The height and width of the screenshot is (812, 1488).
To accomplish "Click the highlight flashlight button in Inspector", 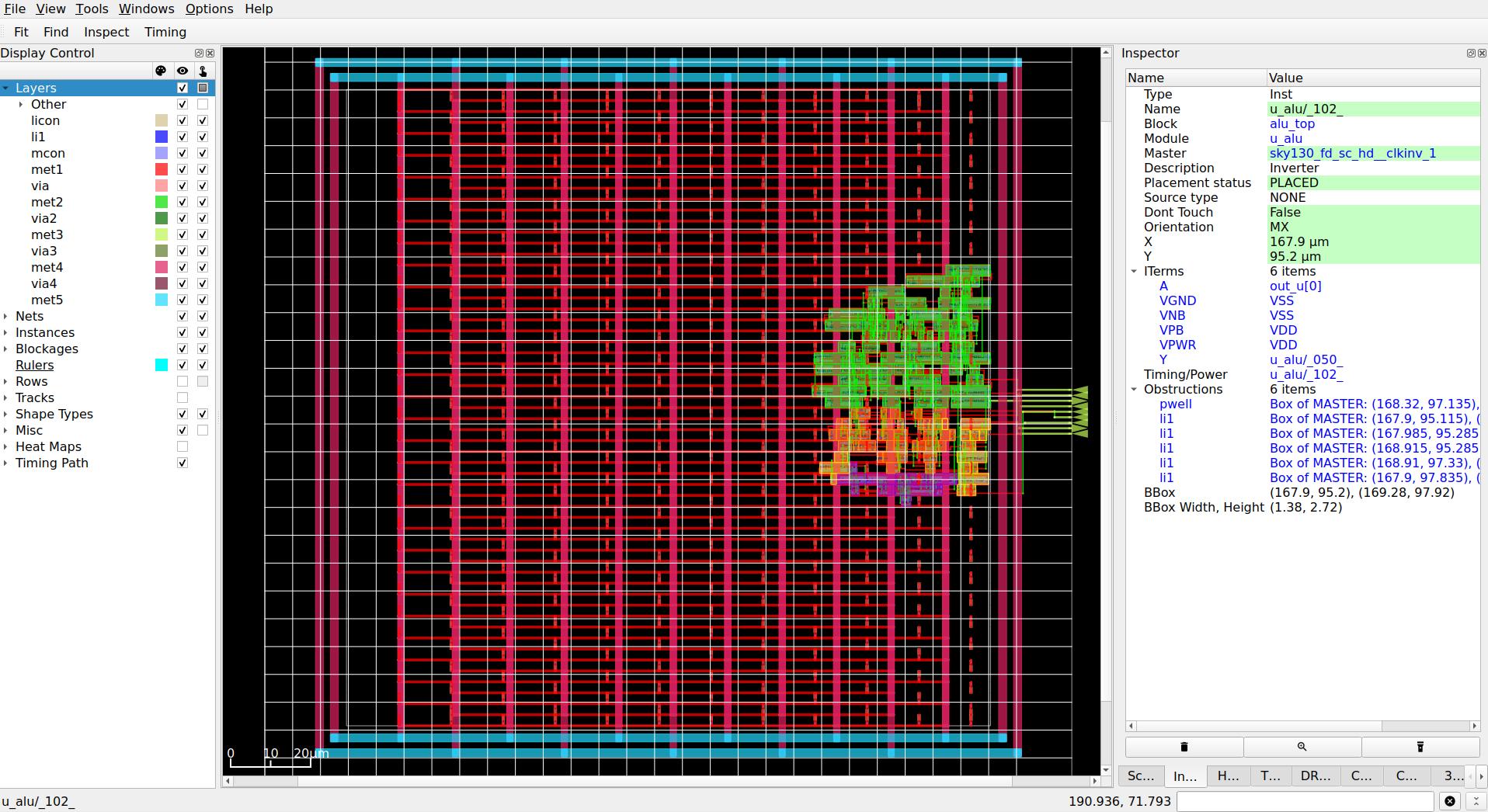I will (1421, 746).
